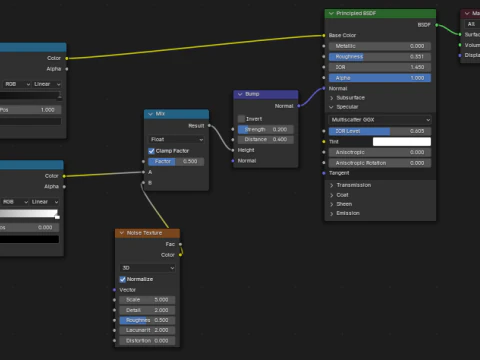Click the Color output socket on Noise Texture

click(x=180, y=255)
